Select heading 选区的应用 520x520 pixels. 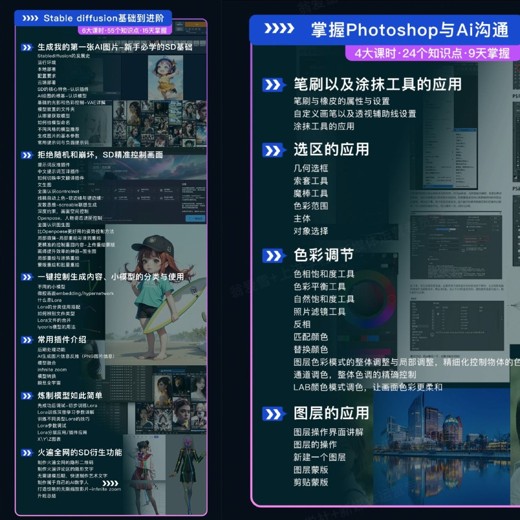(x=331, y=150)
